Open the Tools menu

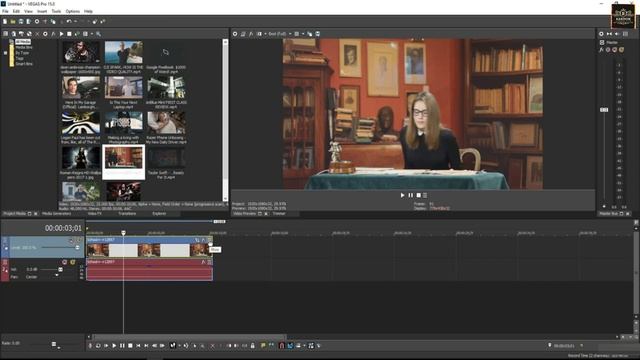[56, 11]
